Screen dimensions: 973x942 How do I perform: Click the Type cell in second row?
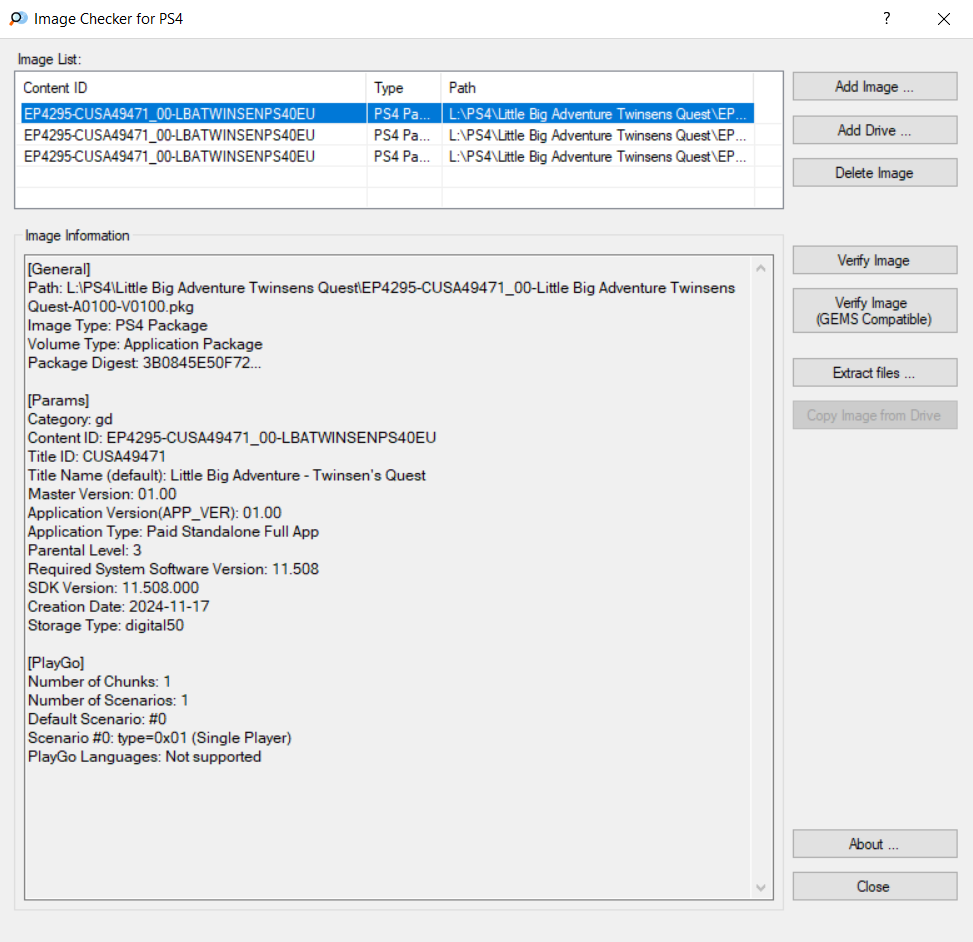[402, 135]
